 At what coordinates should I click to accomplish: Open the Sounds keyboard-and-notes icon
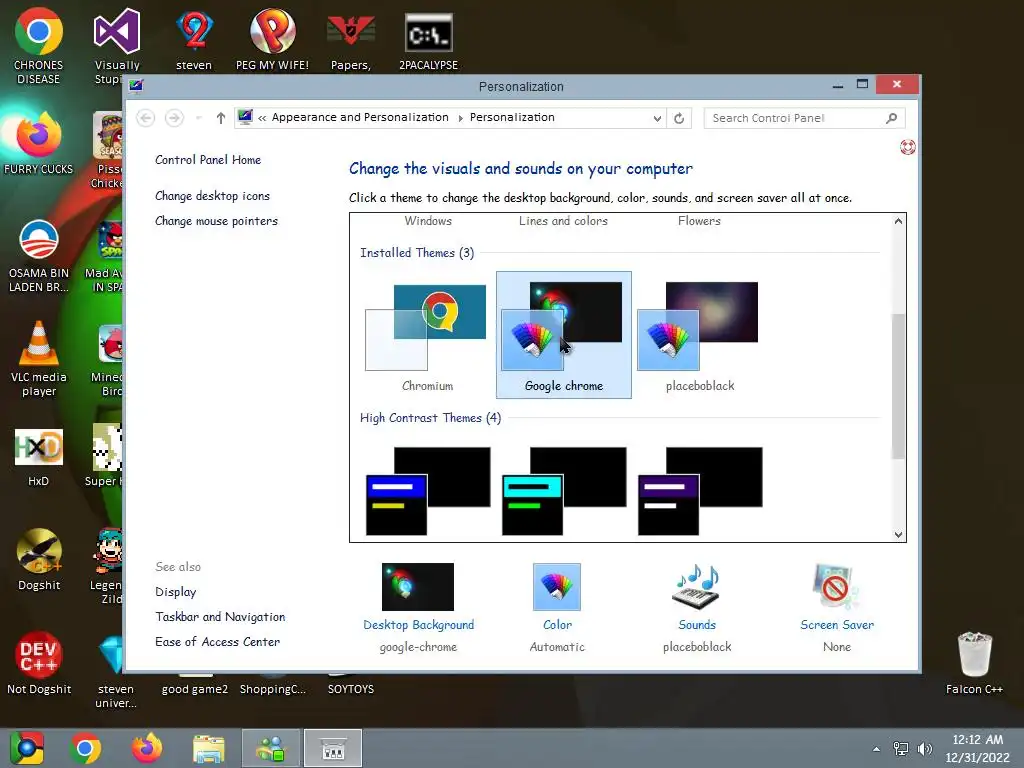click(697, 586)
